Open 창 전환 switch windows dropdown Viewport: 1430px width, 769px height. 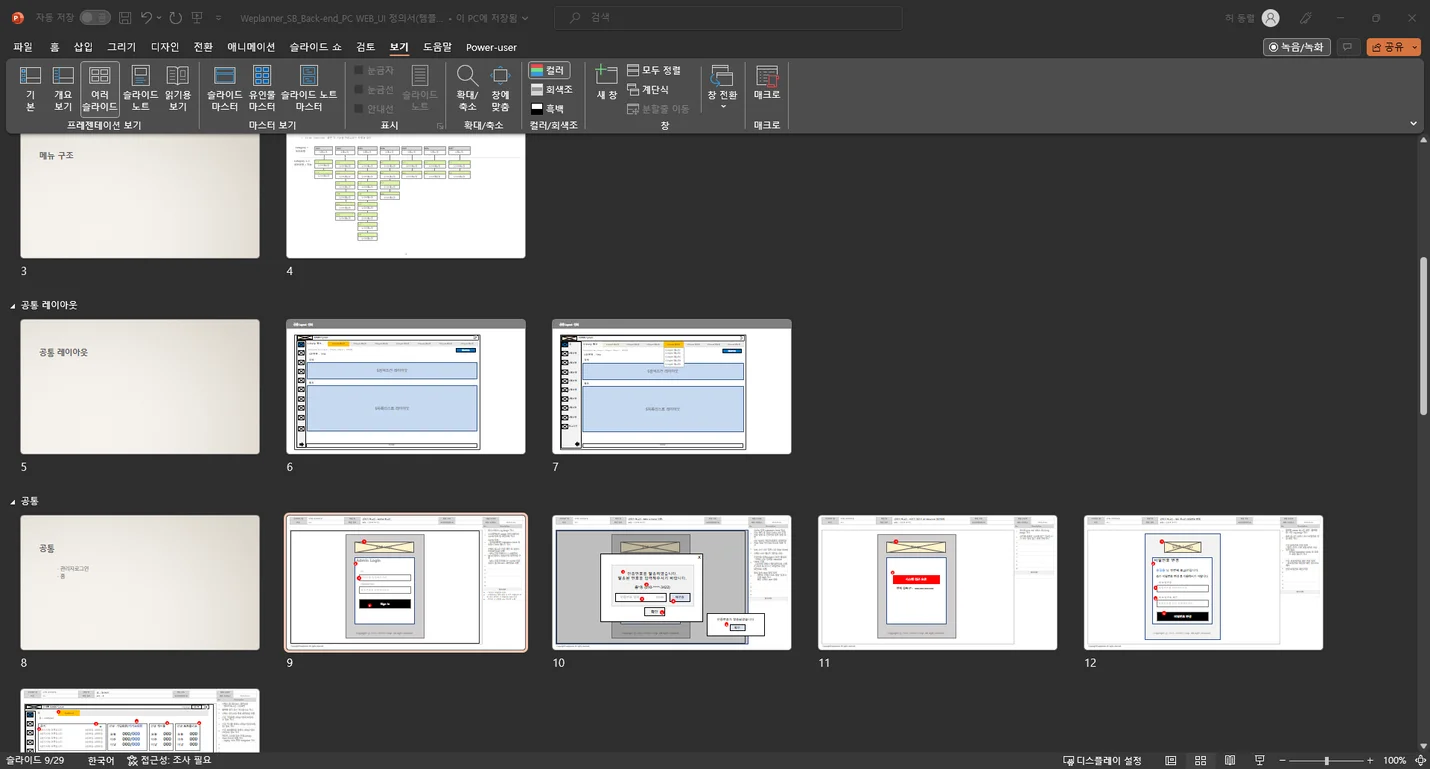[722, 88]
